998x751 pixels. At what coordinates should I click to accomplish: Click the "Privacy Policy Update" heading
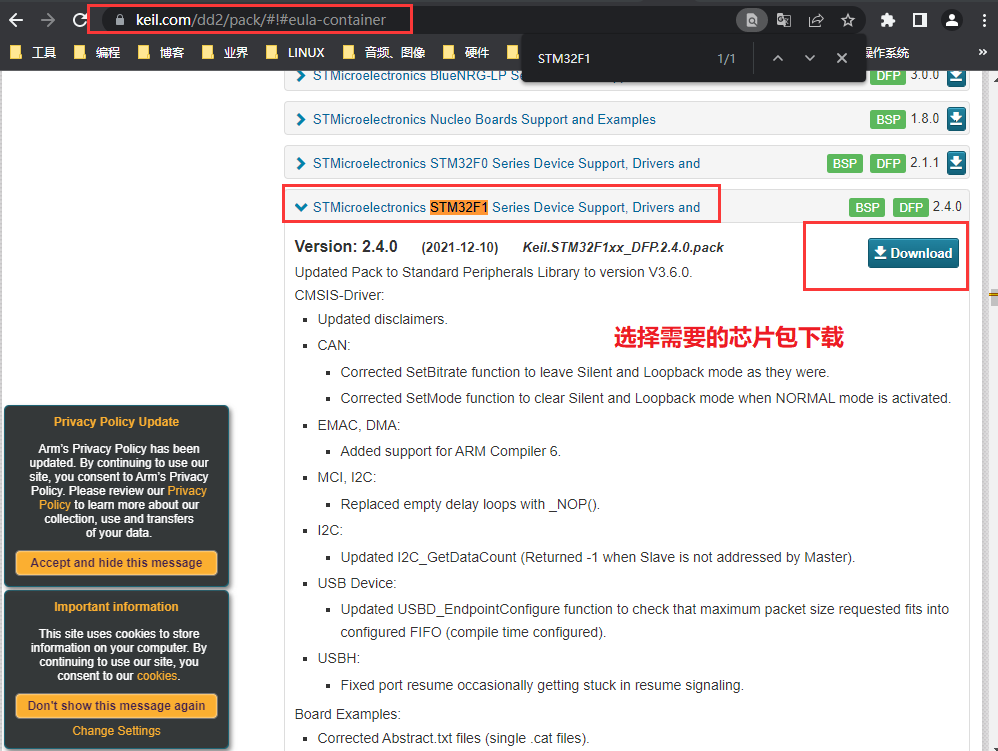(x=116, y=422)
